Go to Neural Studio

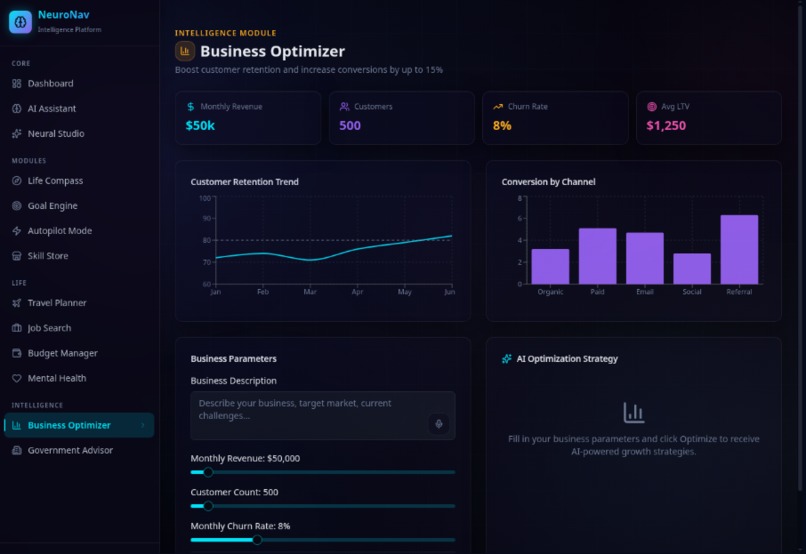[x=79, y=134]
